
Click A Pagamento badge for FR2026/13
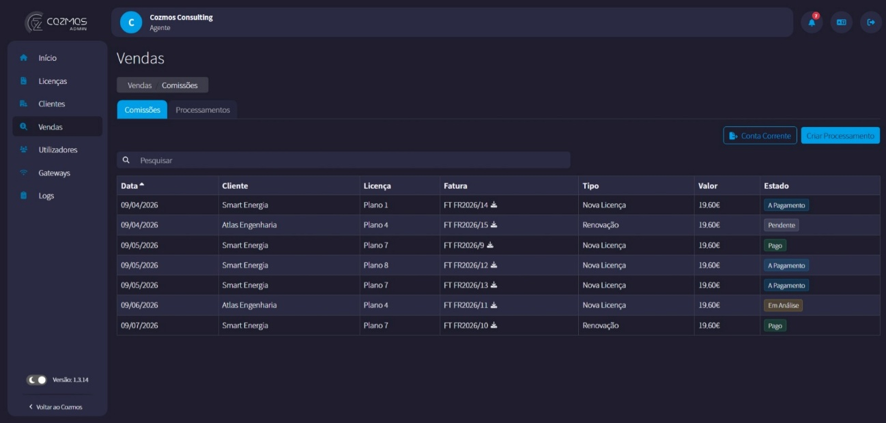[786, 285]
